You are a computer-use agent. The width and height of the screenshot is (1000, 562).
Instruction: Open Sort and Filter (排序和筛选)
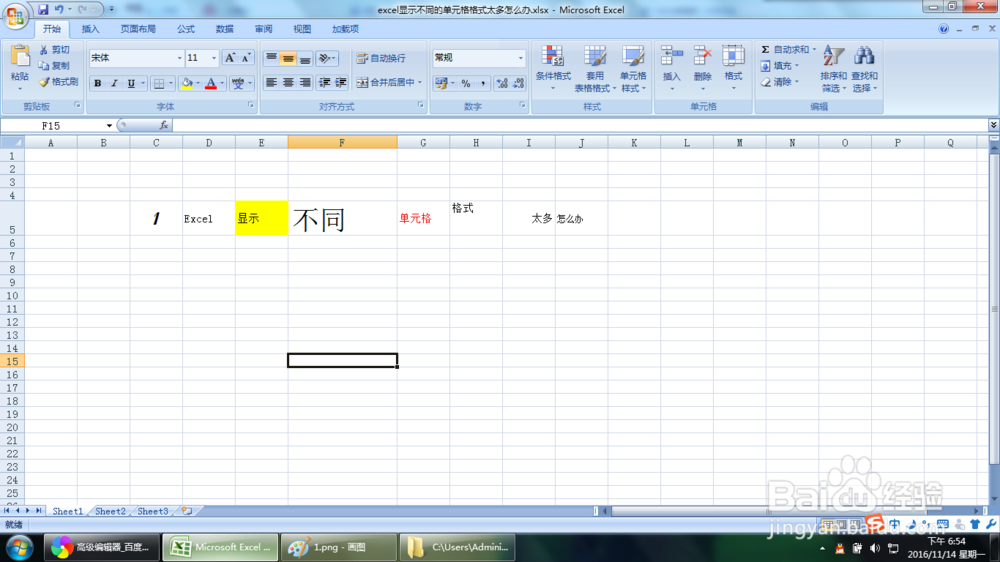pos(834,68)
